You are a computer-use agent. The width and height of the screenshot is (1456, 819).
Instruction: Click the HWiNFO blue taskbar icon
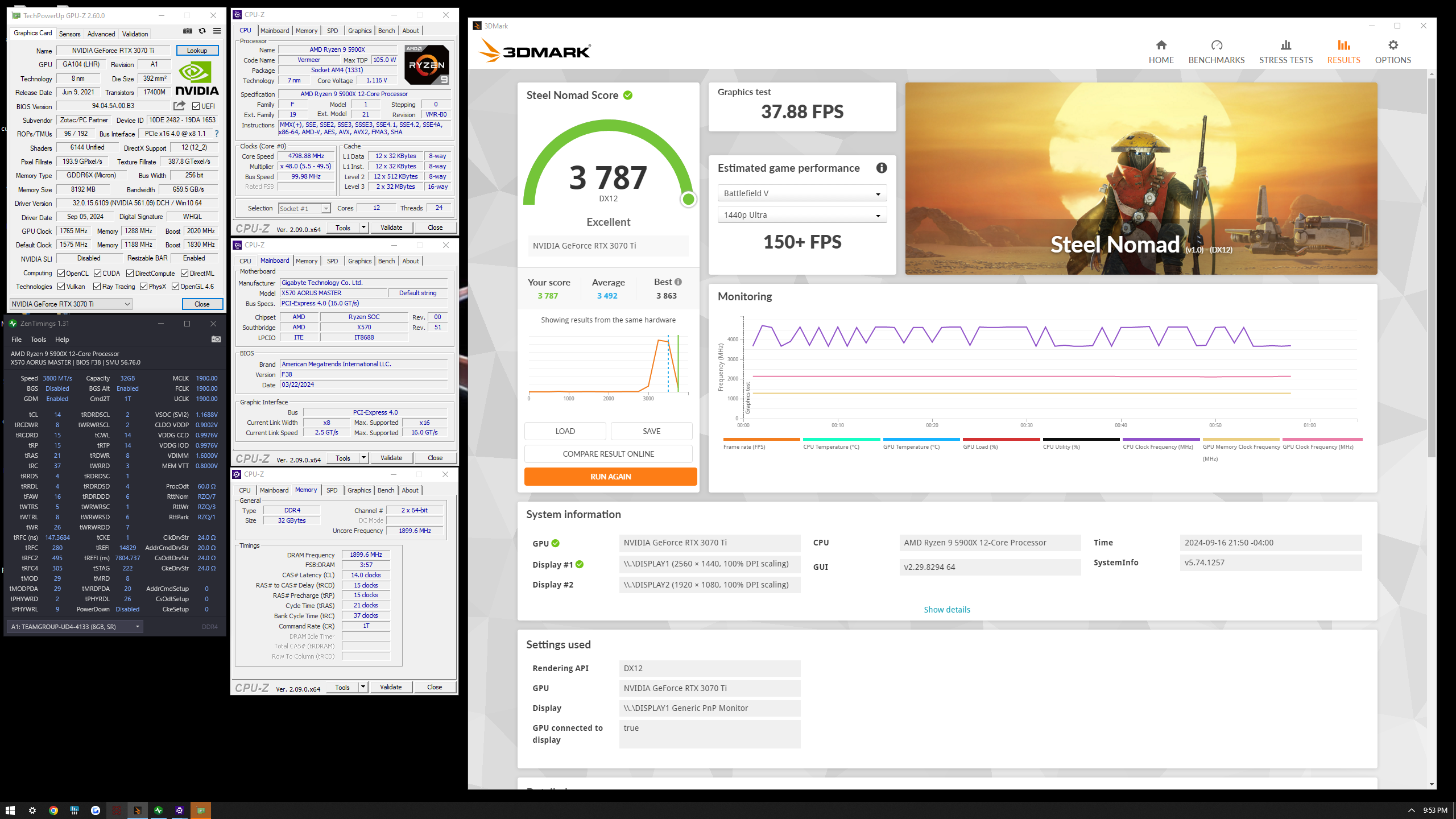click(75, 810)
